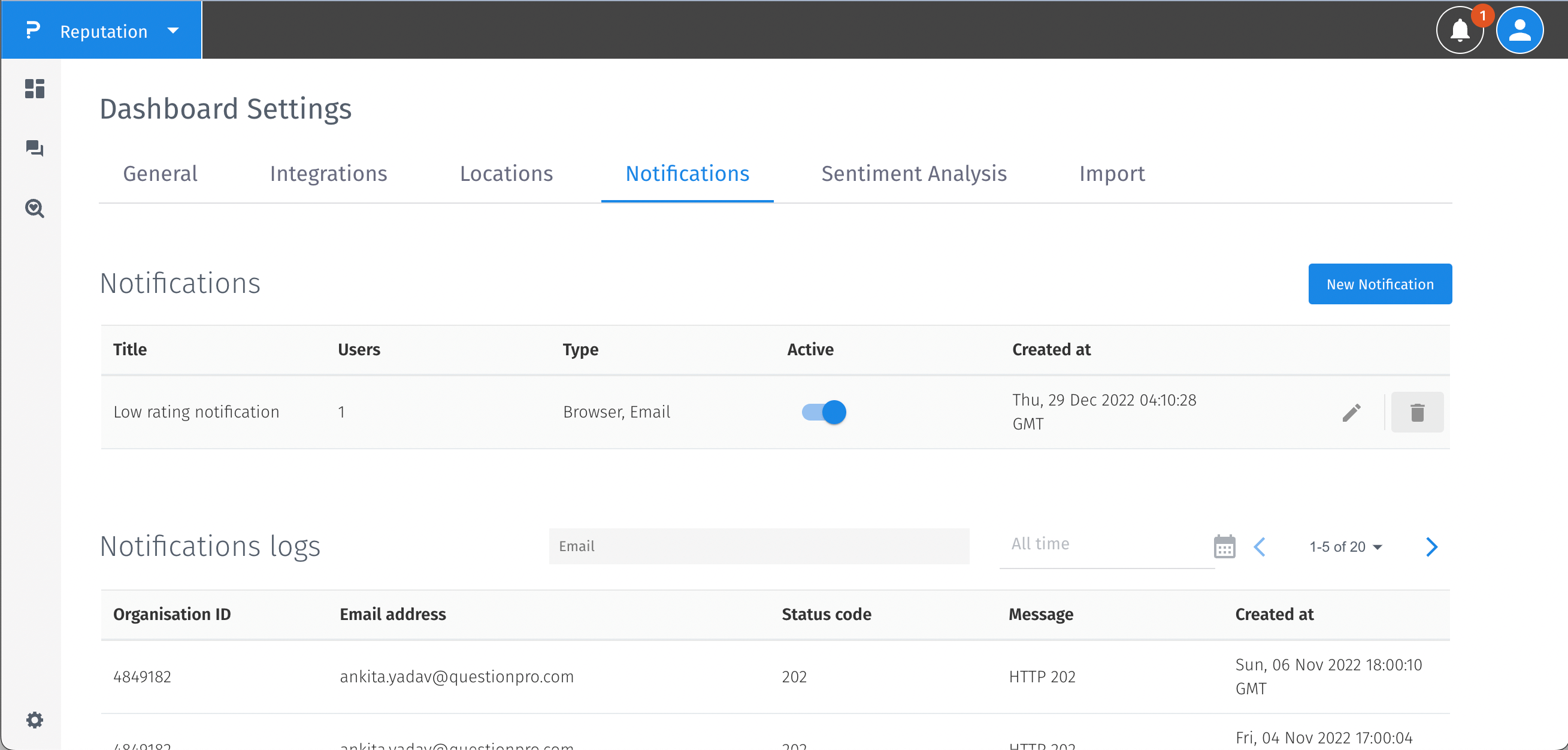Image resolution: width=1568 pixels, height=750 pixels.
Task: Edit Low rating notification with pencil icon
Action: pos(1351,413)
